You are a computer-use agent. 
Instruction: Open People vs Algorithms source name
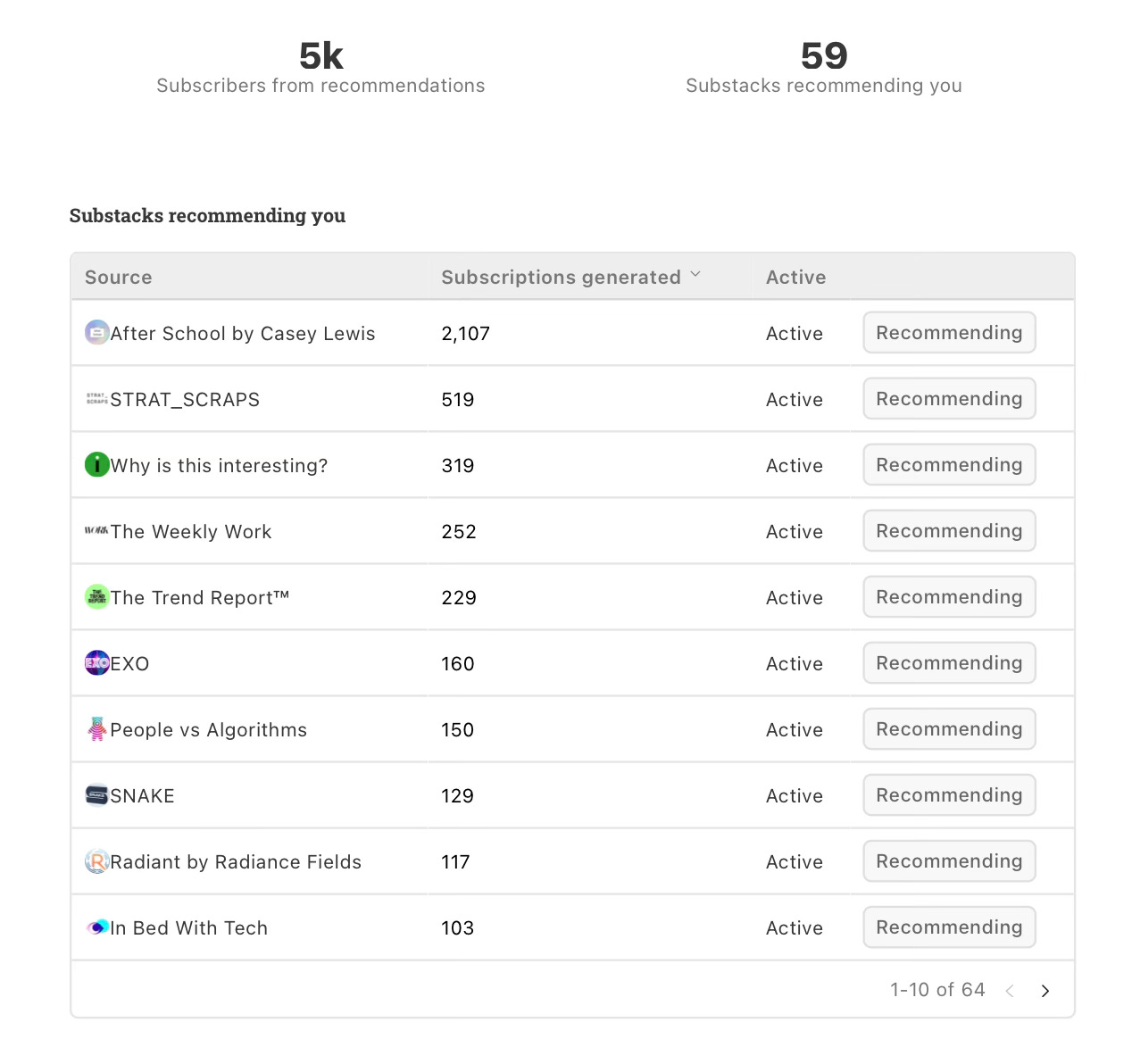209,730
